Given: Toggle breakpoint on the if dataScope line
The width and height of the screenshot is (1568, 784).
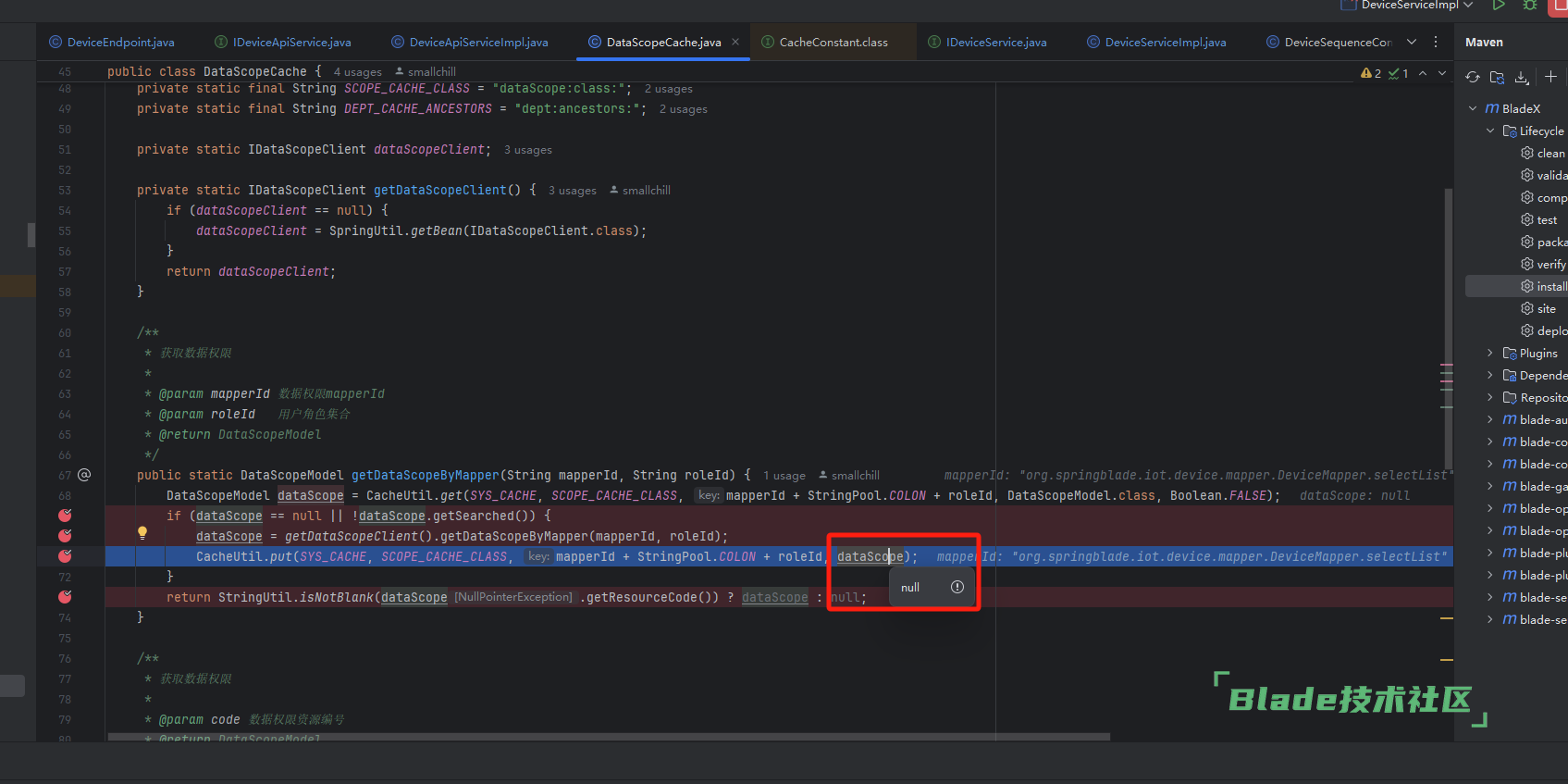Looking at the screenshot, I should (x=65, y=516).
